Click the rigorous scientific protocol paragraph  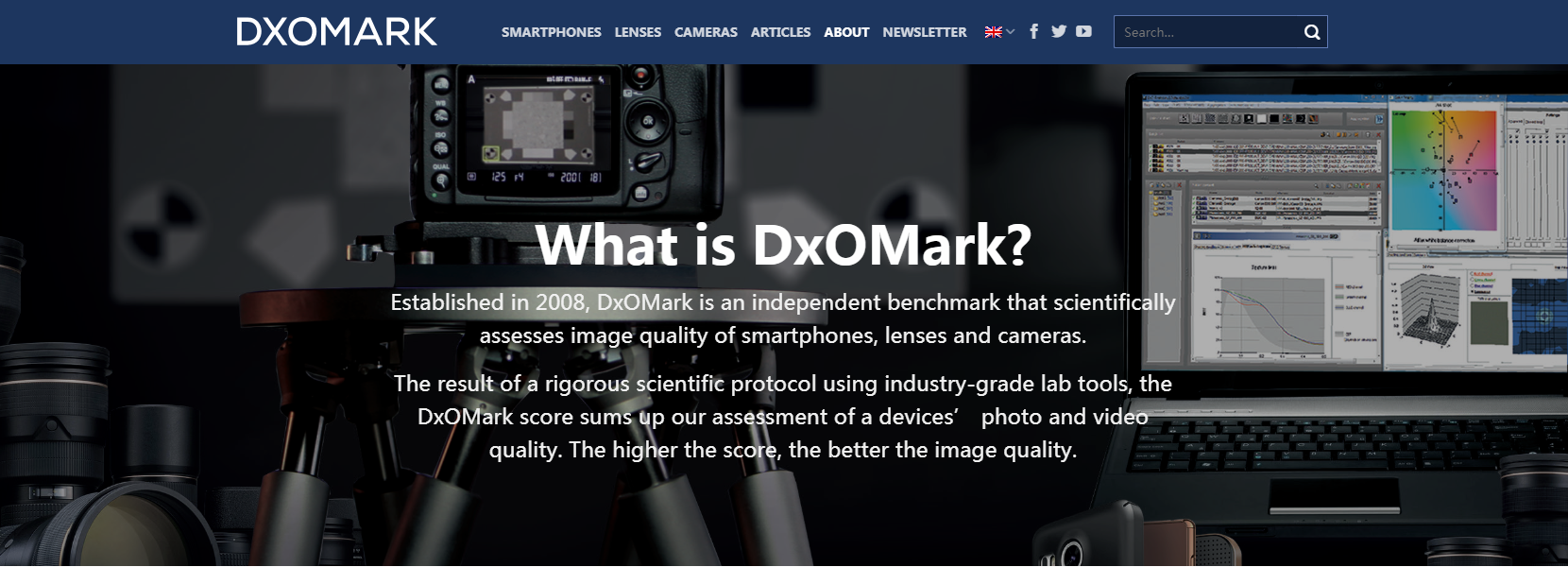783,417
